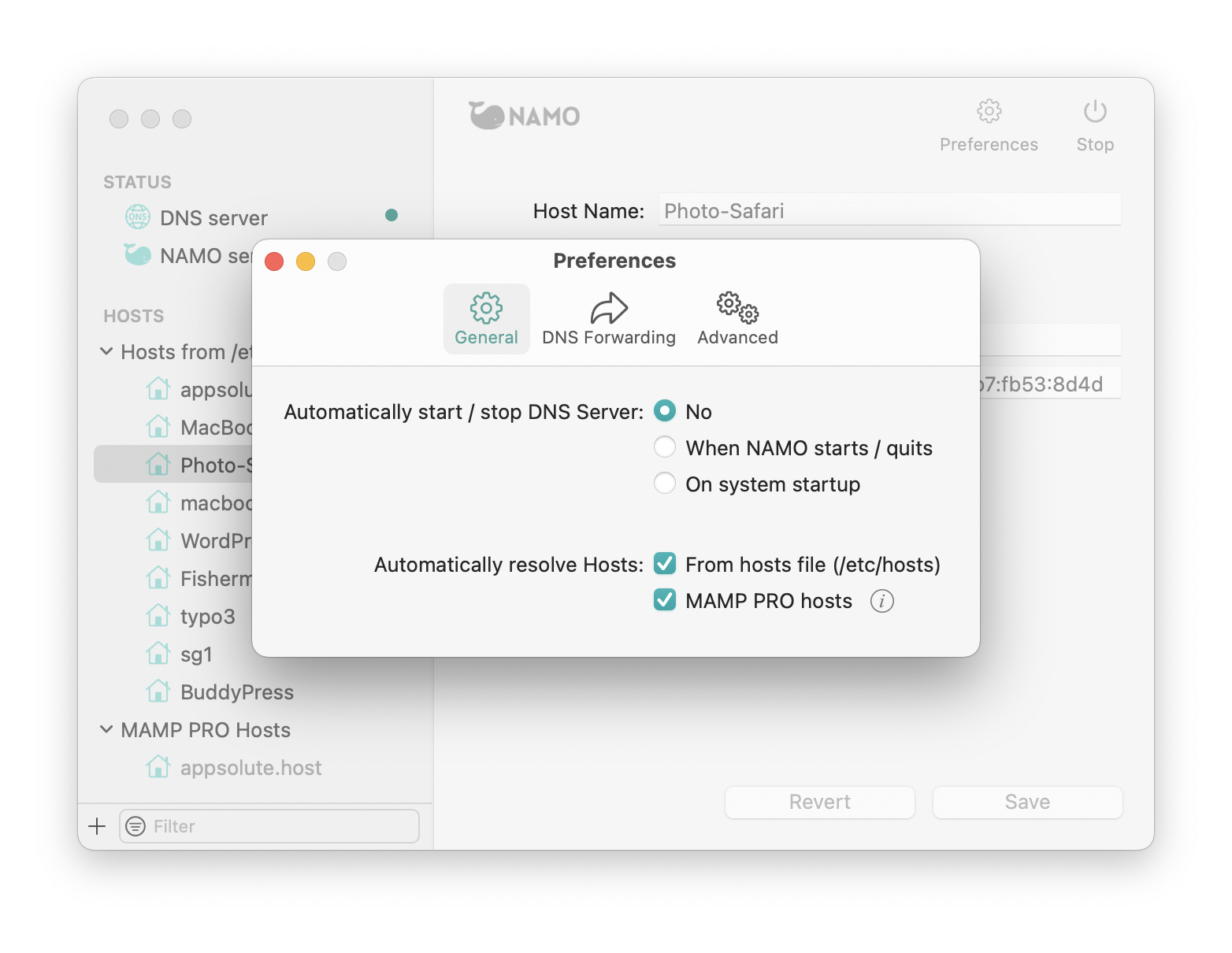Click the green DNS server status dot
Screen dimensions: 1232x953
coord(391,215)
